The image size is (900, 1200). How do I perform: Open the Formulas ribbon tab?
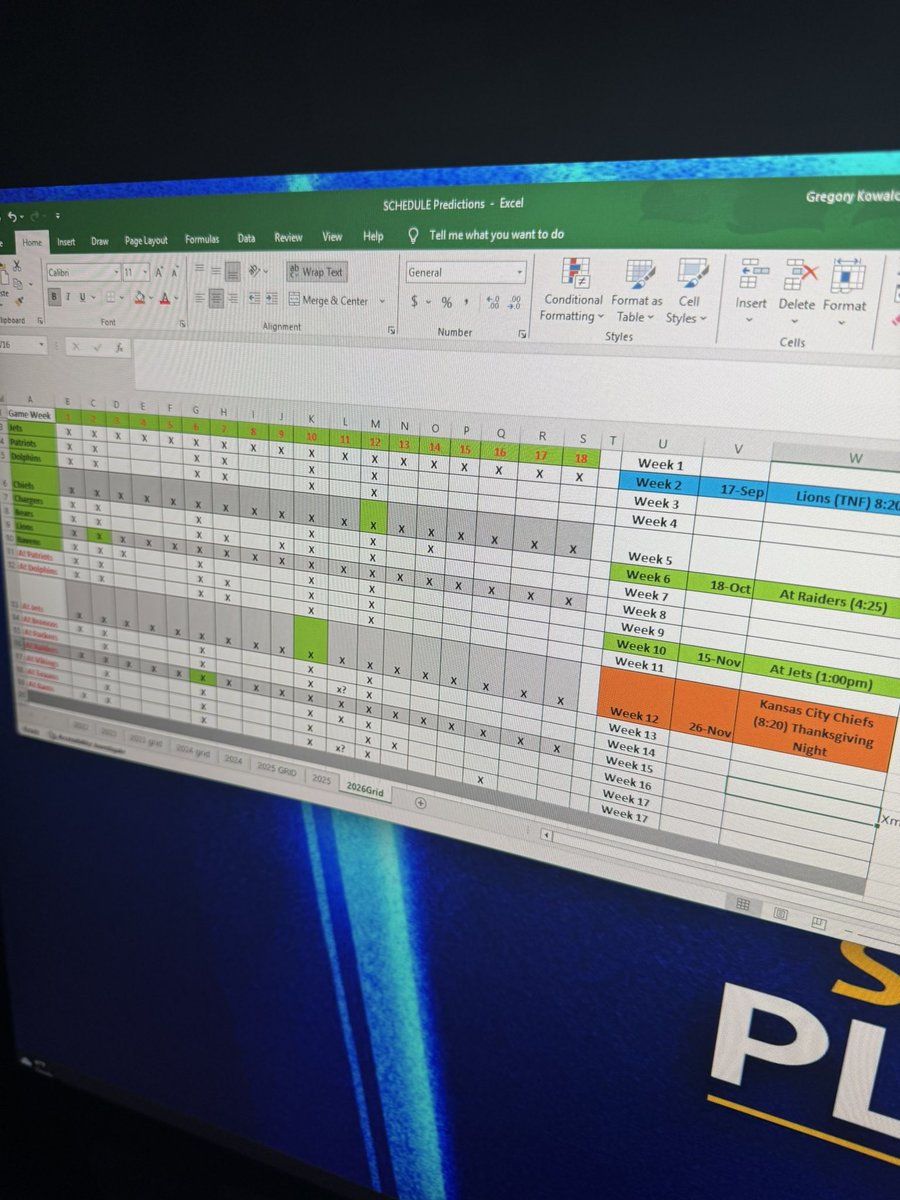[x=202, y=239]
